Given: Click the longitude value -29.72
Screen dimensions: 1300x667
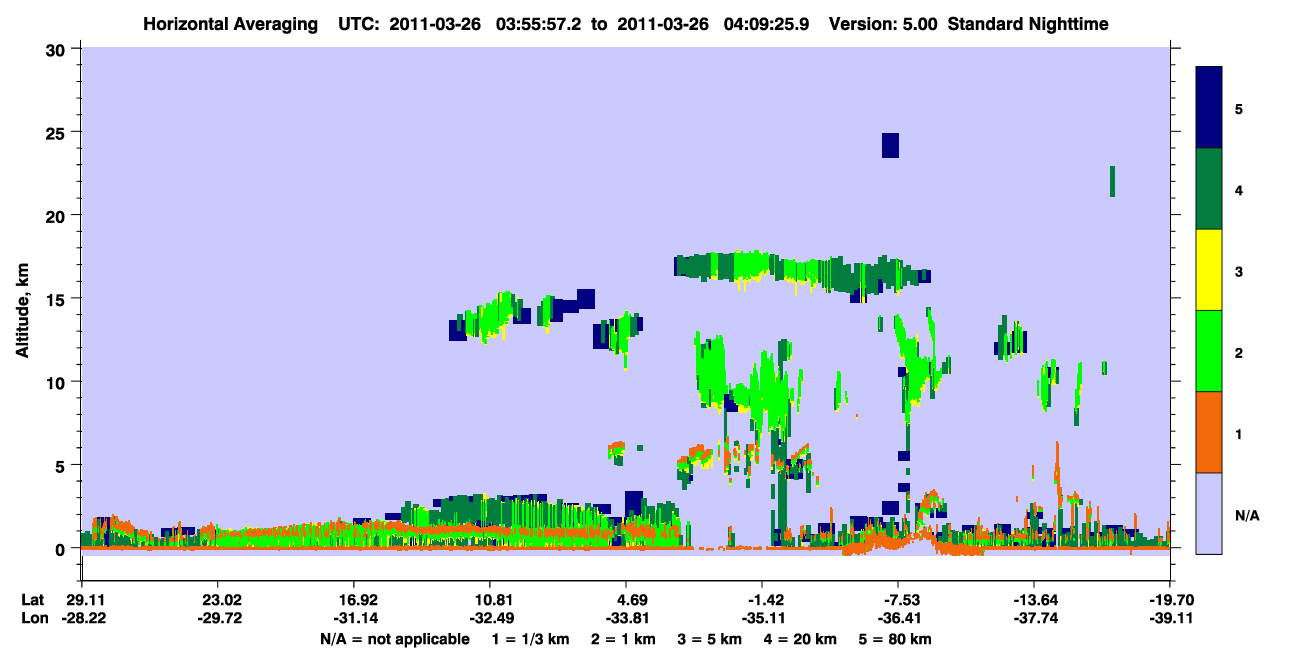Looking at the screenshot, I should [217, 618].
